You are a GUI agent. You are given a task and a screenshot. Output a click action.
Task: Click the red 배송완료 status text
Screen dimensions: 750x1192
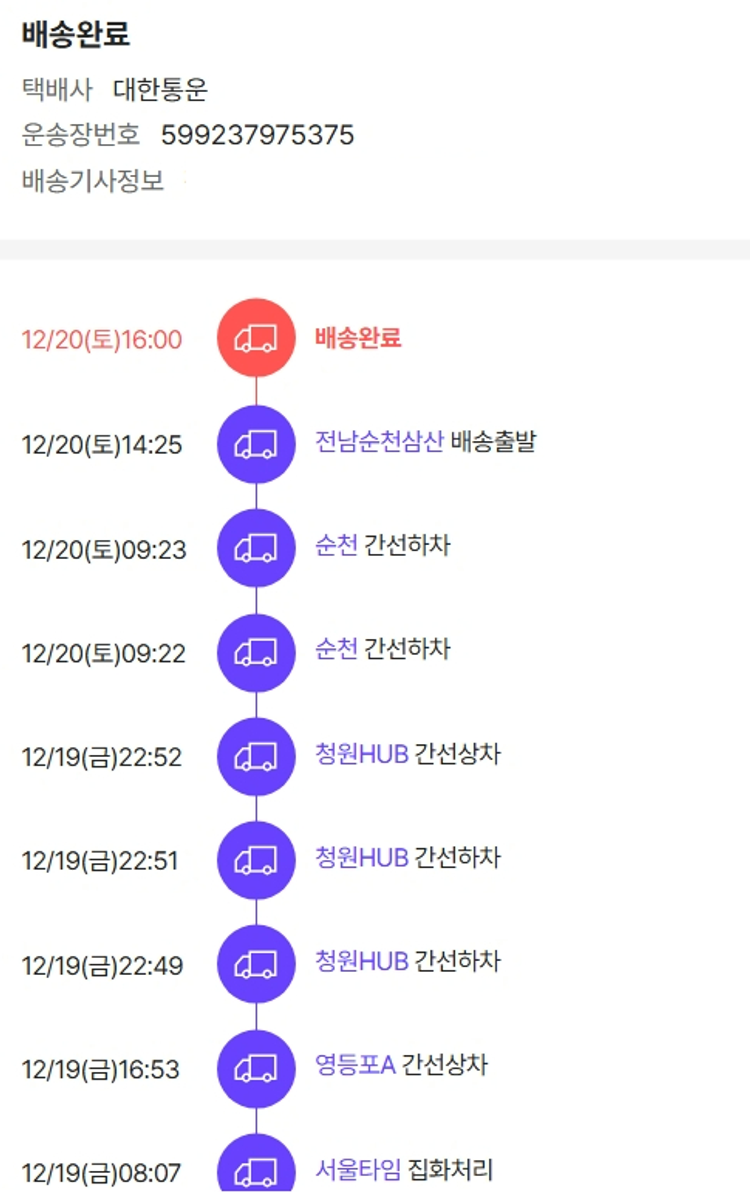[x=358, y=338]
